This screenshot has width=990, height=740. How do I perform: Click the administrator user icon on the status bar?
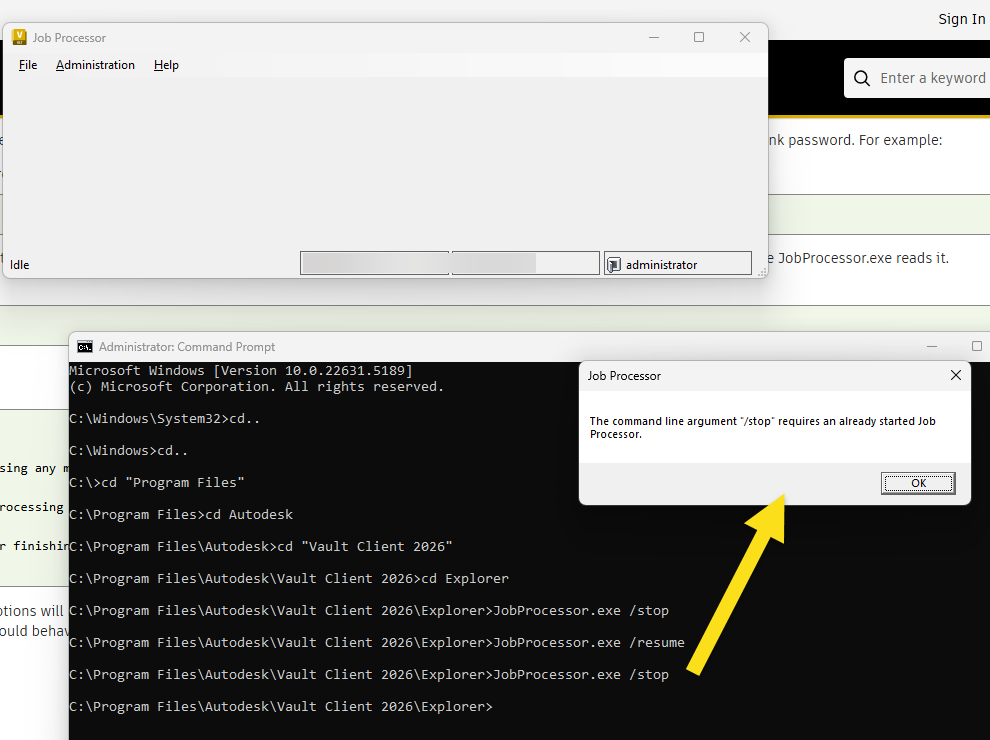click(613, 263)
